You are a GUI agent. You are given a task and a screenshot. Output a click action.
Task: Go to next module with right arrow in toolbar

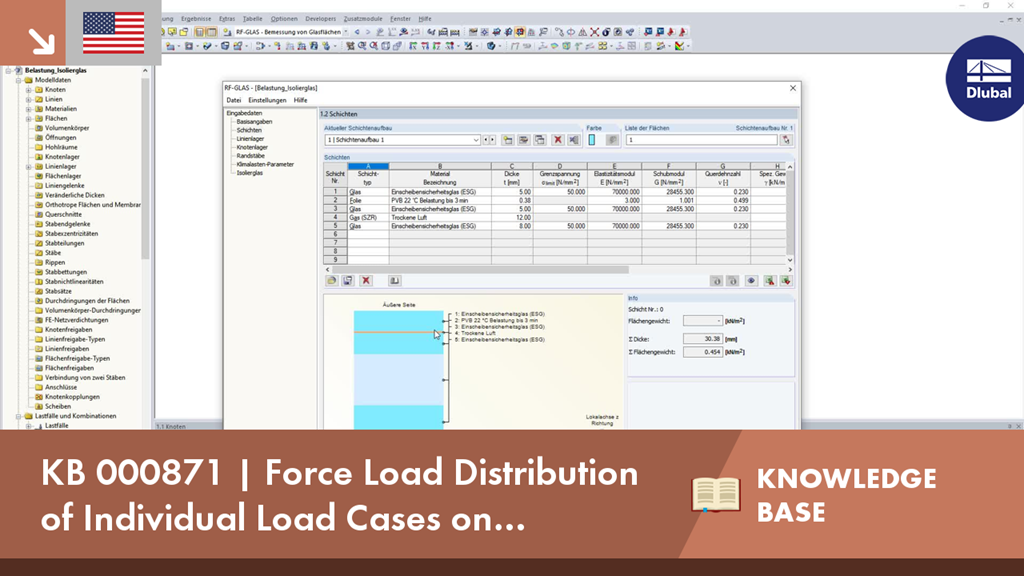click(x=368, y=31)
